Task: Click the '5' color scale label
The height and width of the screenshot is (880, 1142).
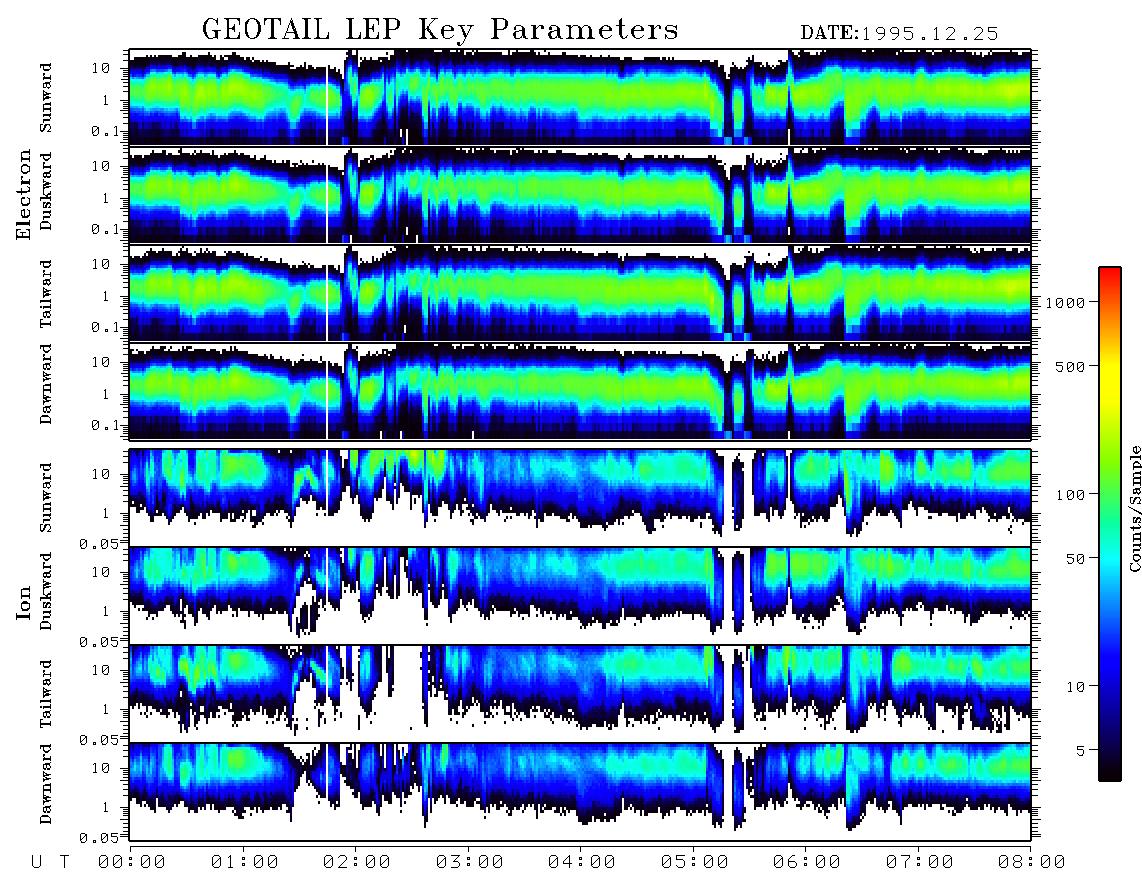Action: click(1081, 750)
